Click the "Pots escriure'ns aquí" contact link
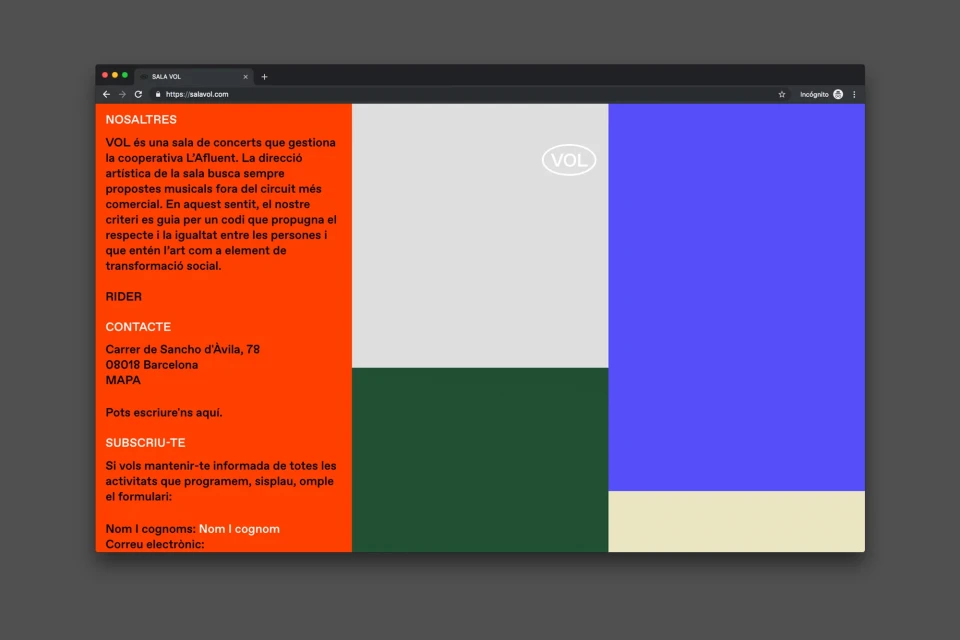This screenshot has height=640, width=960. 163,411
